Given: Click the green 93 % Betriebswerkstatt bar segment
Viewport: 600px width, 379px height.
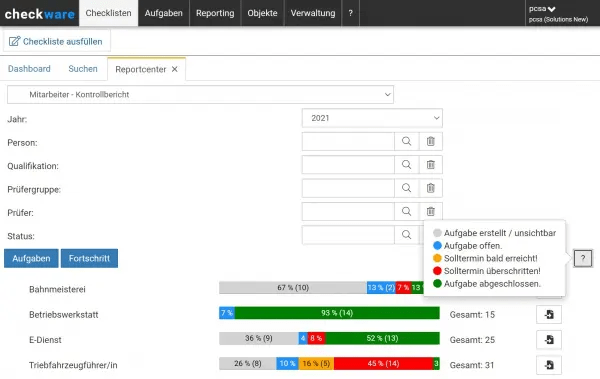Looking at the screenshot, I should (x=337, y=313).
